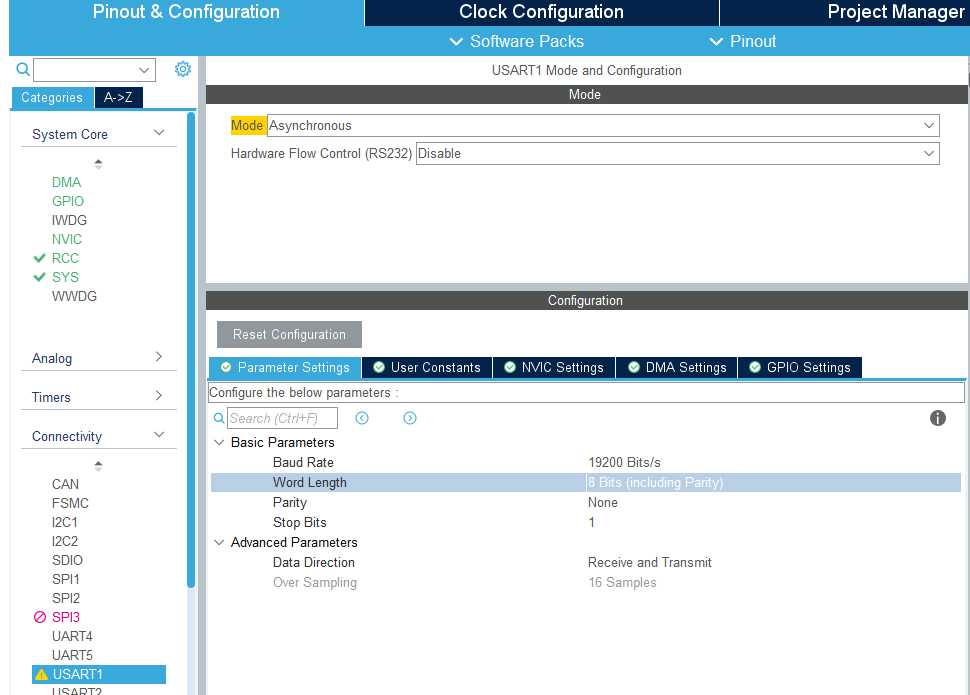Collapse the Basic Parameters section
Viewport: 970px width, 695px height.
(x=220, y=442)
